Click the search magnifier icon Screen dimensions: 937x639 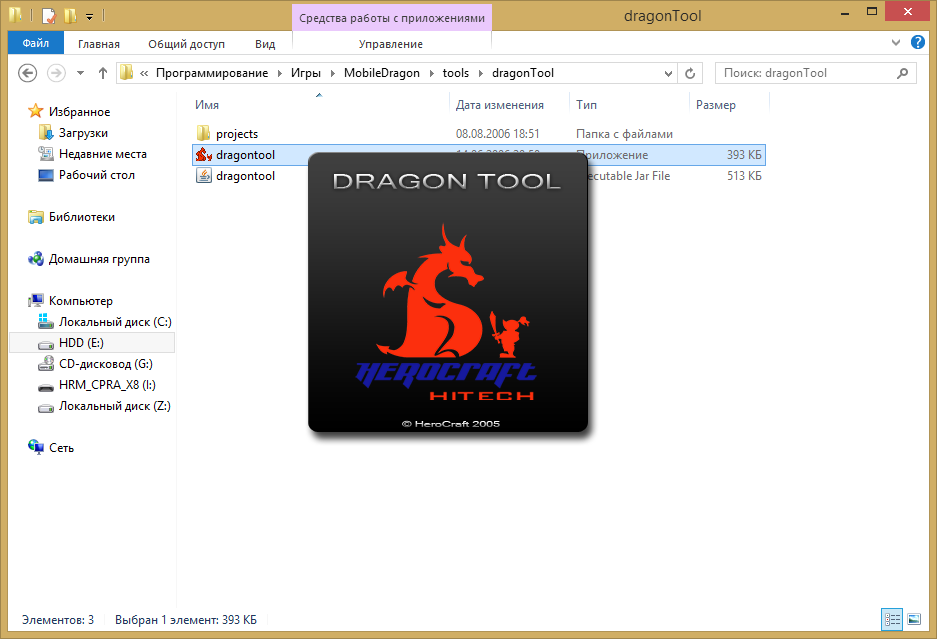[902, 73]
